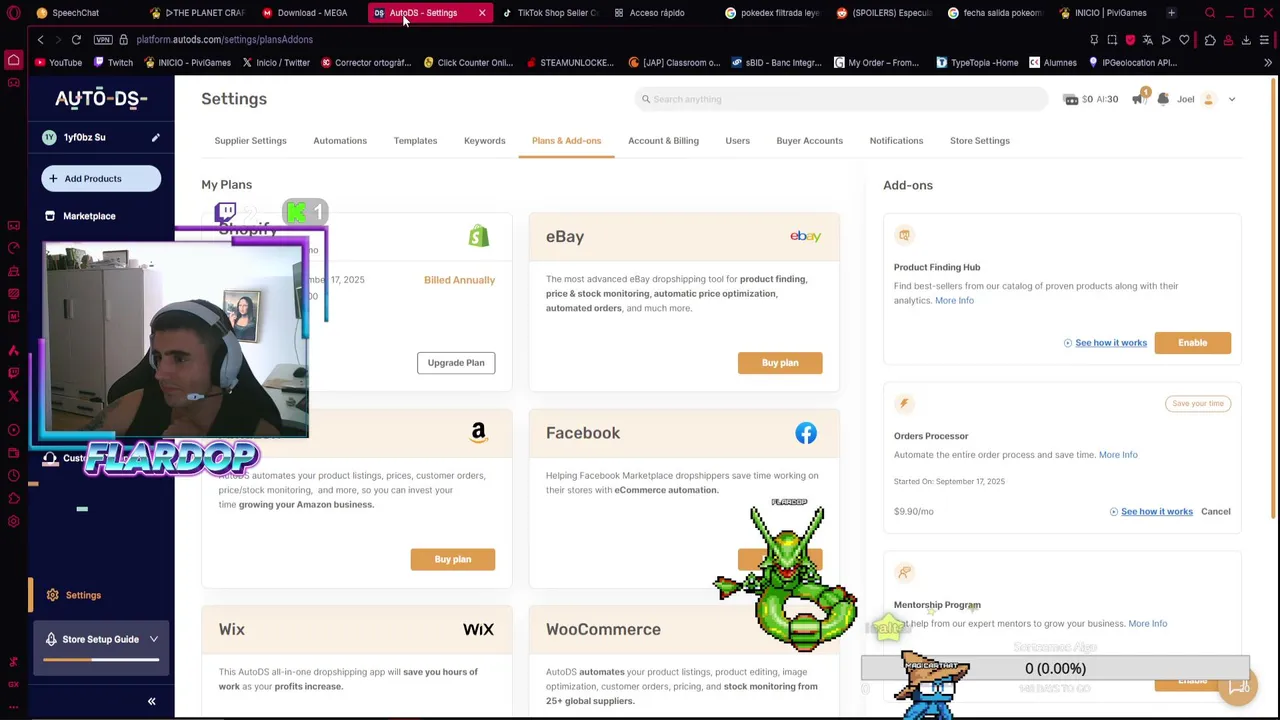1280x720 pixels.
Task: Open the Twitch bookmark in the bookmarks bar
Action: point(112,63)
